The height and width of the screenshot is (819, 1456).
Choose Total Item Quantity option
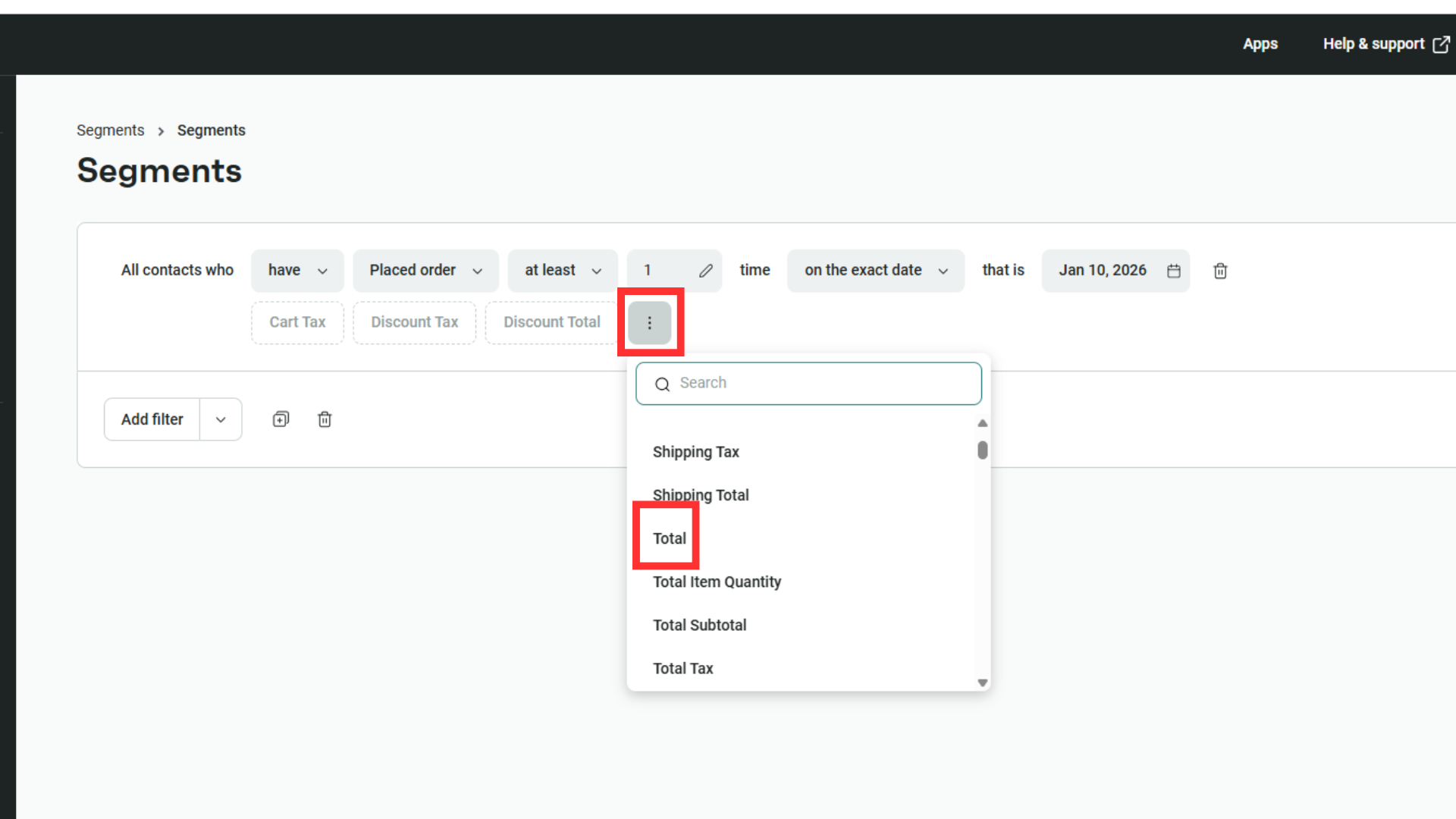pos(717,582)
